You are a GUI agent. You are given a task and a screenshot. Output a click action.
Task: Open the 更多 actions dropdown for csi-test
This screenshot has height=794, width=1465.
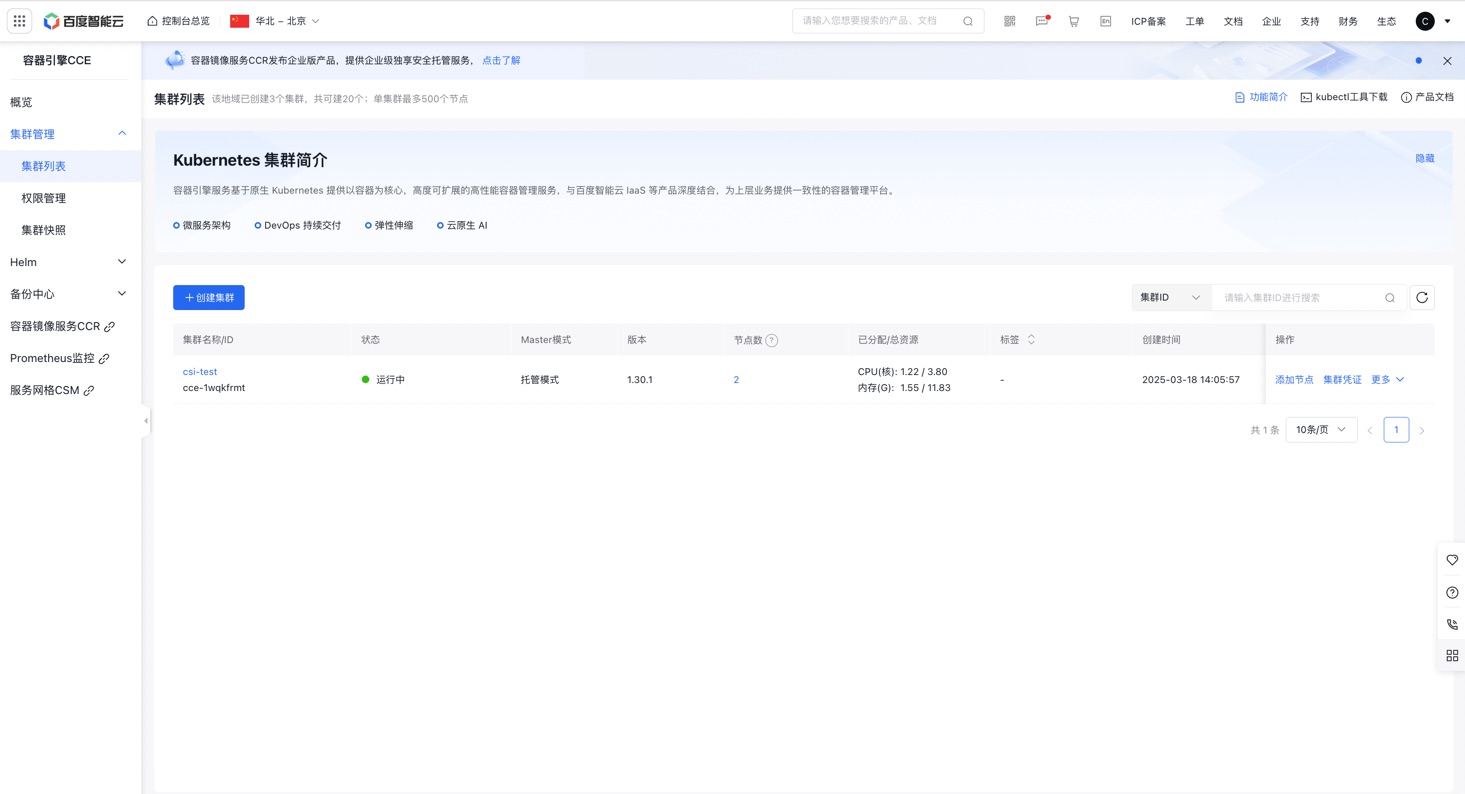(1387, 380)
